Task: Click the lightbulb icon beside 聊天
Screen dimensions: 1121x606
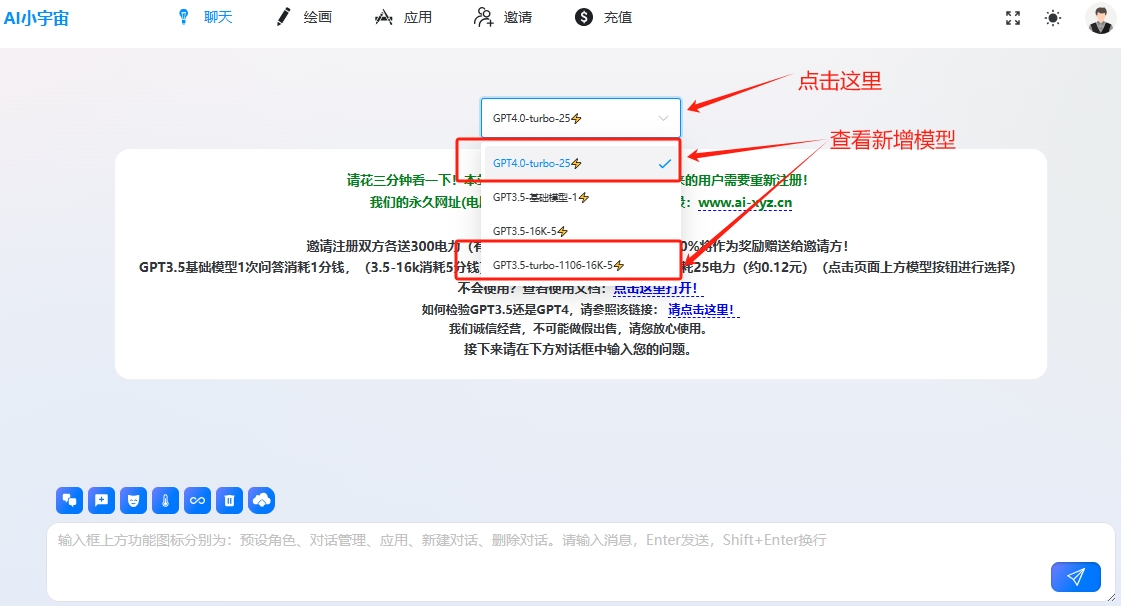Action: tap(184, 17)
